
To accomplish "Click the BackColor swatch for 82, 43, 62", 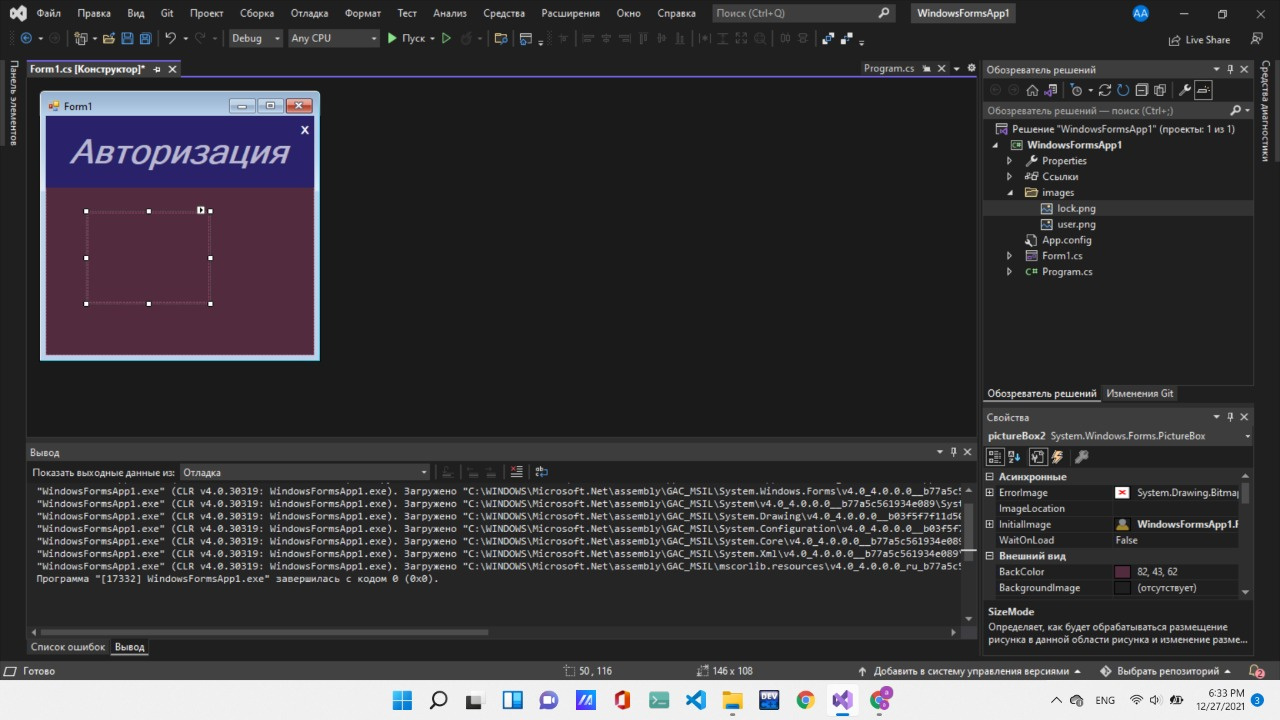I will 1122,572.
